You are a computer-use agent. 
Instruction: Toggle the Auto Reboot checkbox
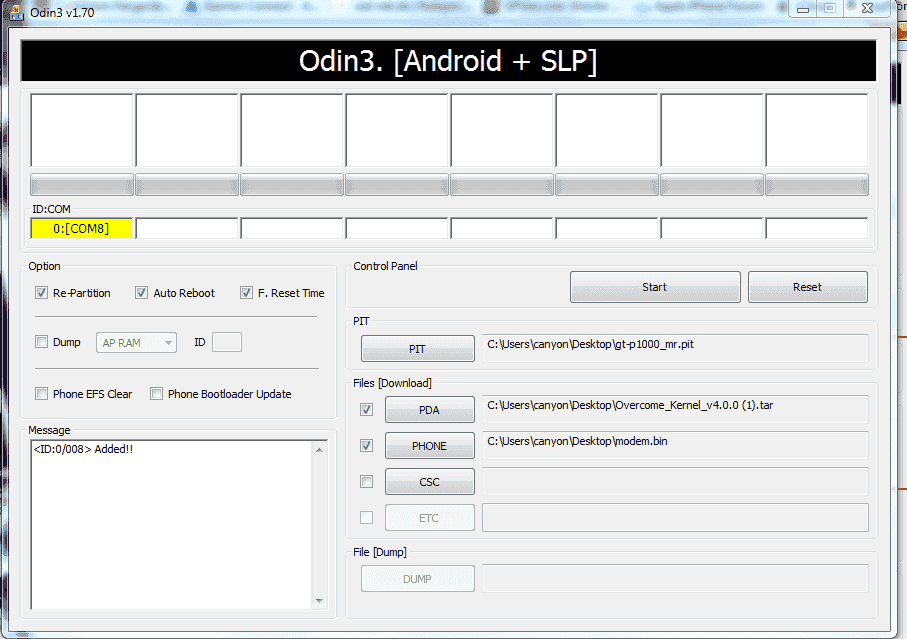point(141,293)
